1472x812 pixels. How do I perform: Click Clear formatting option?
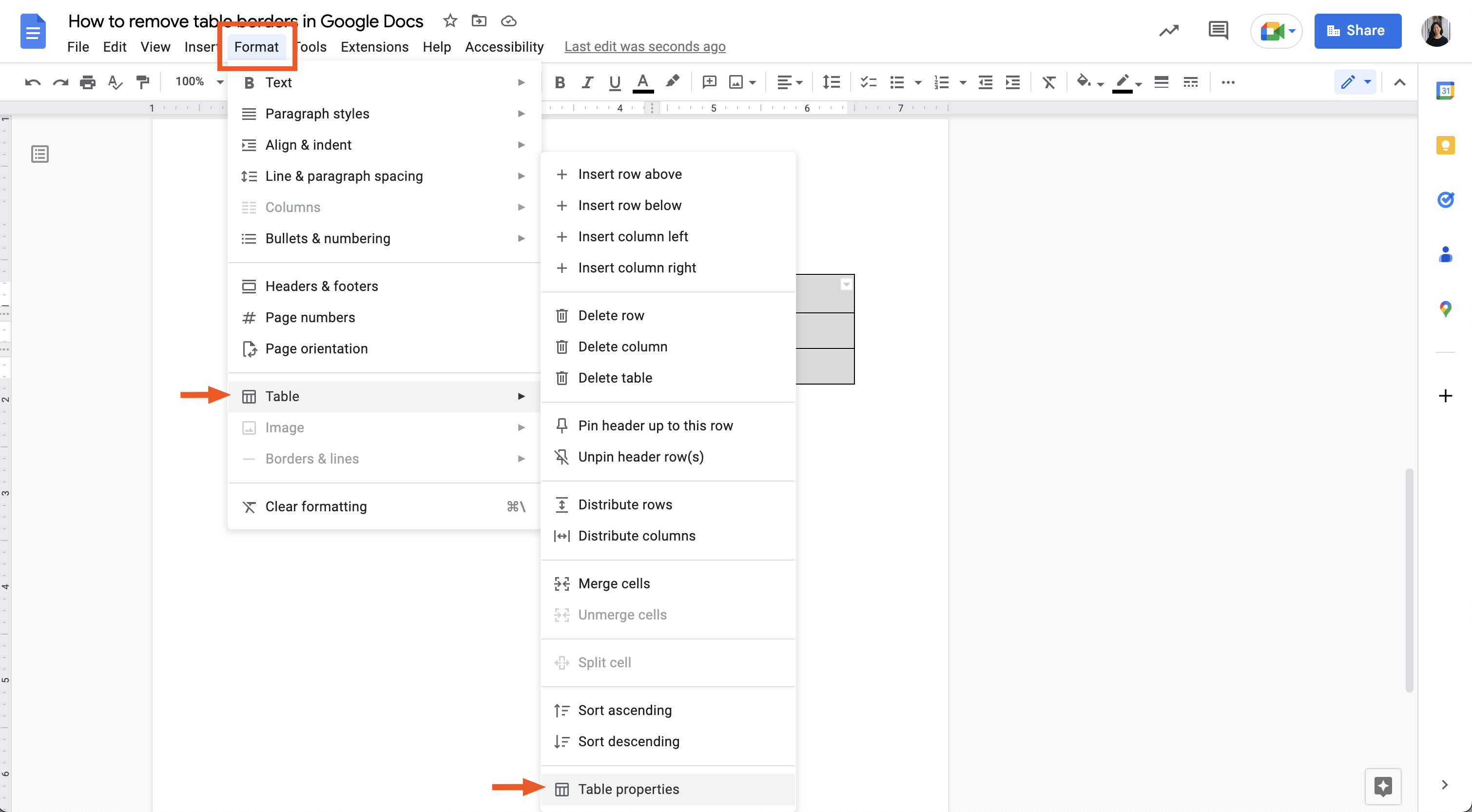click(x=315, y=506)
